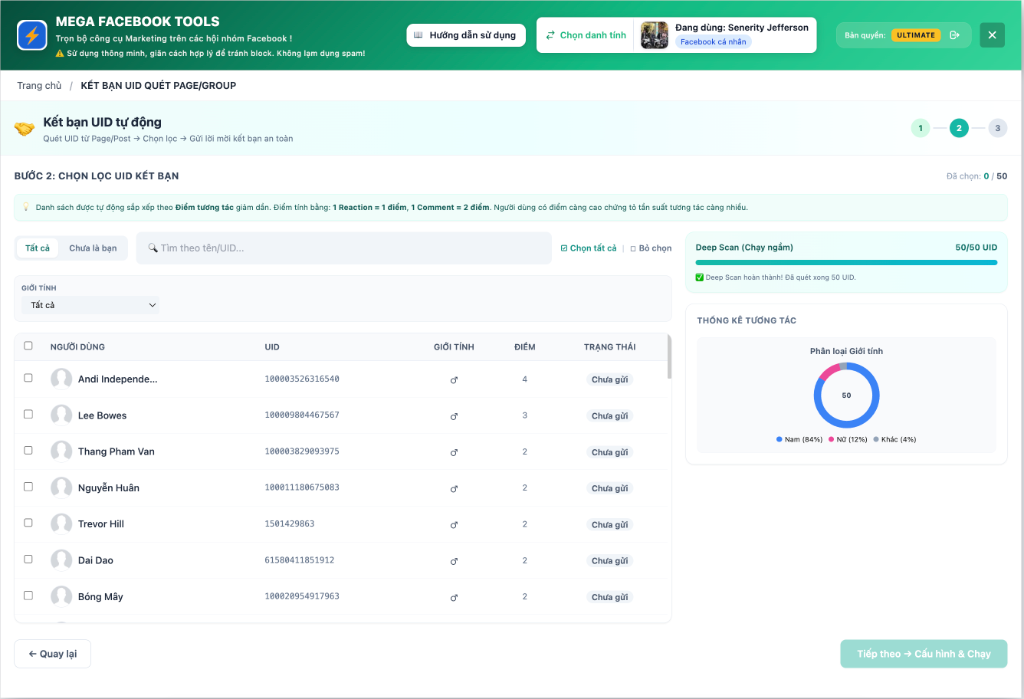Click Bỏ chọn to deselect all
This screenshot has height=699, width=1024.
point(651,248)
